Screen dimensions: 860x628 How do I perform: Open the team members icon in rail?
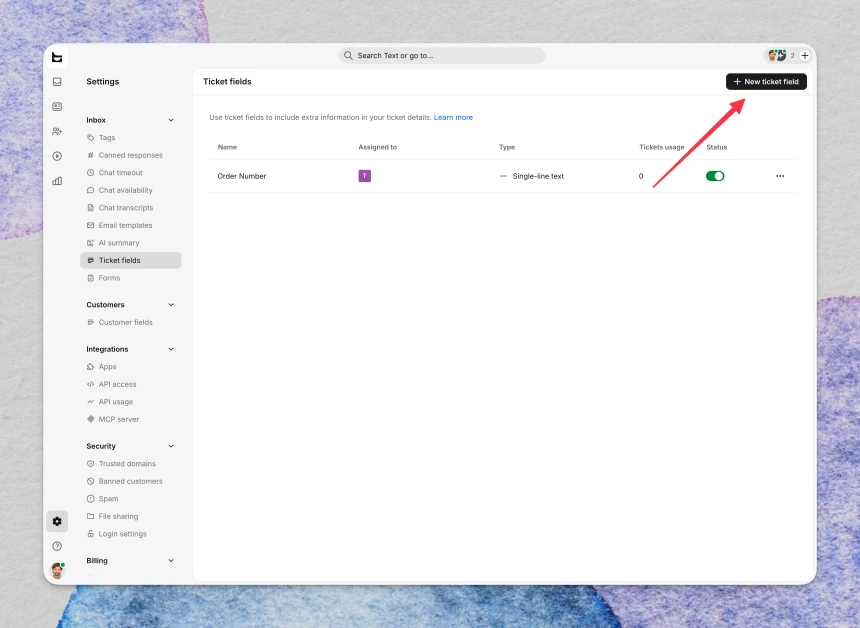57,131
